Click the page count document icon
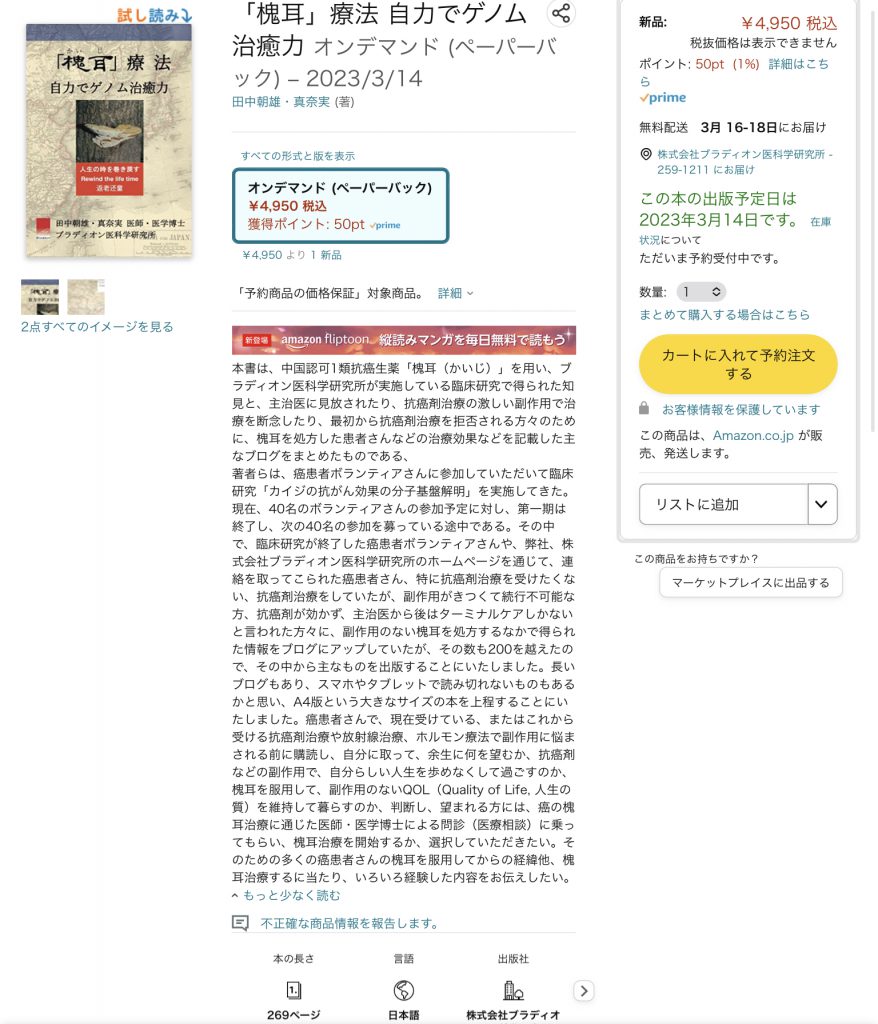878x1024 pixels. [293, 990]
